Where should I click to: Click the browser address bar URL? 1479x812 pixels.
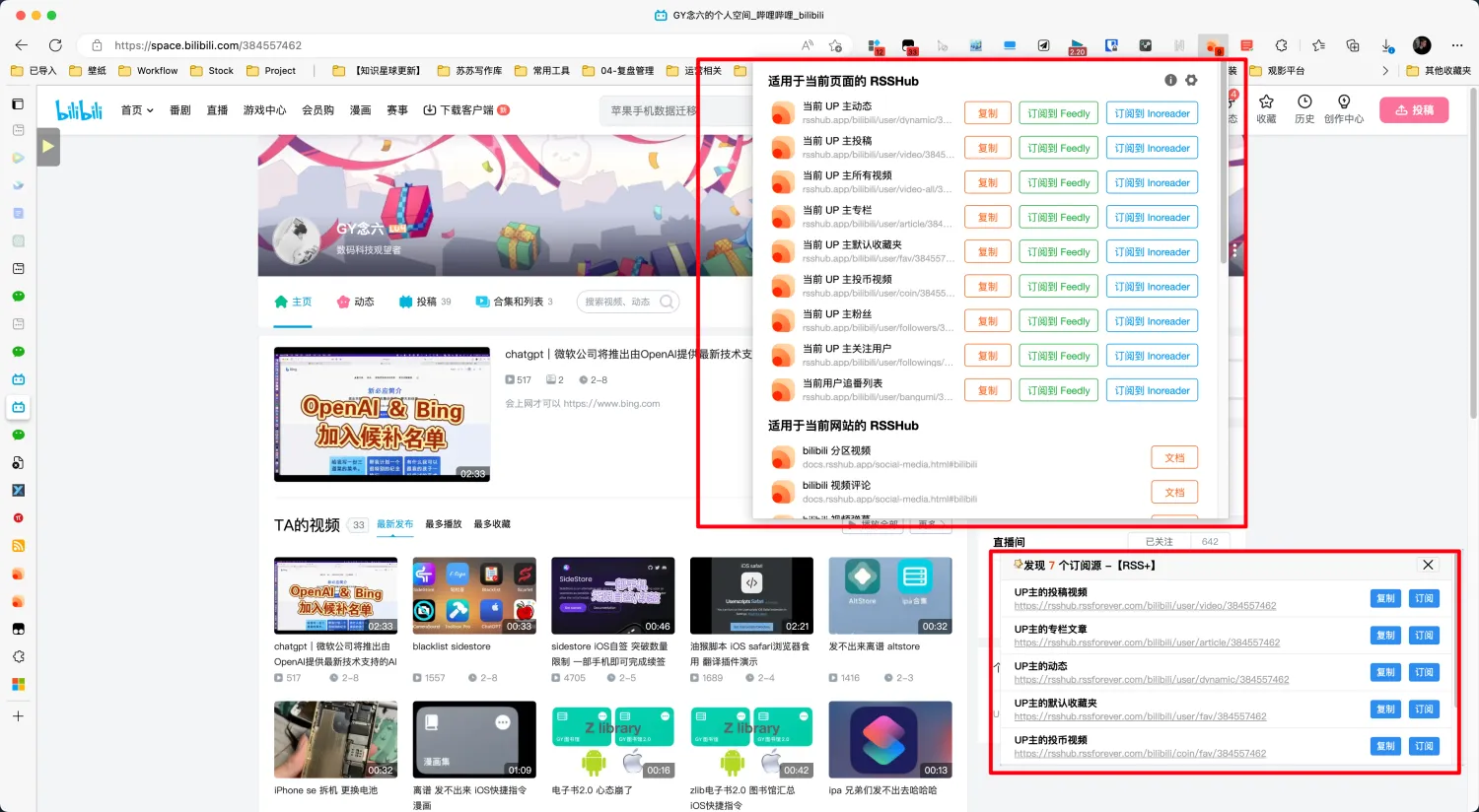[x=208, y=45]
